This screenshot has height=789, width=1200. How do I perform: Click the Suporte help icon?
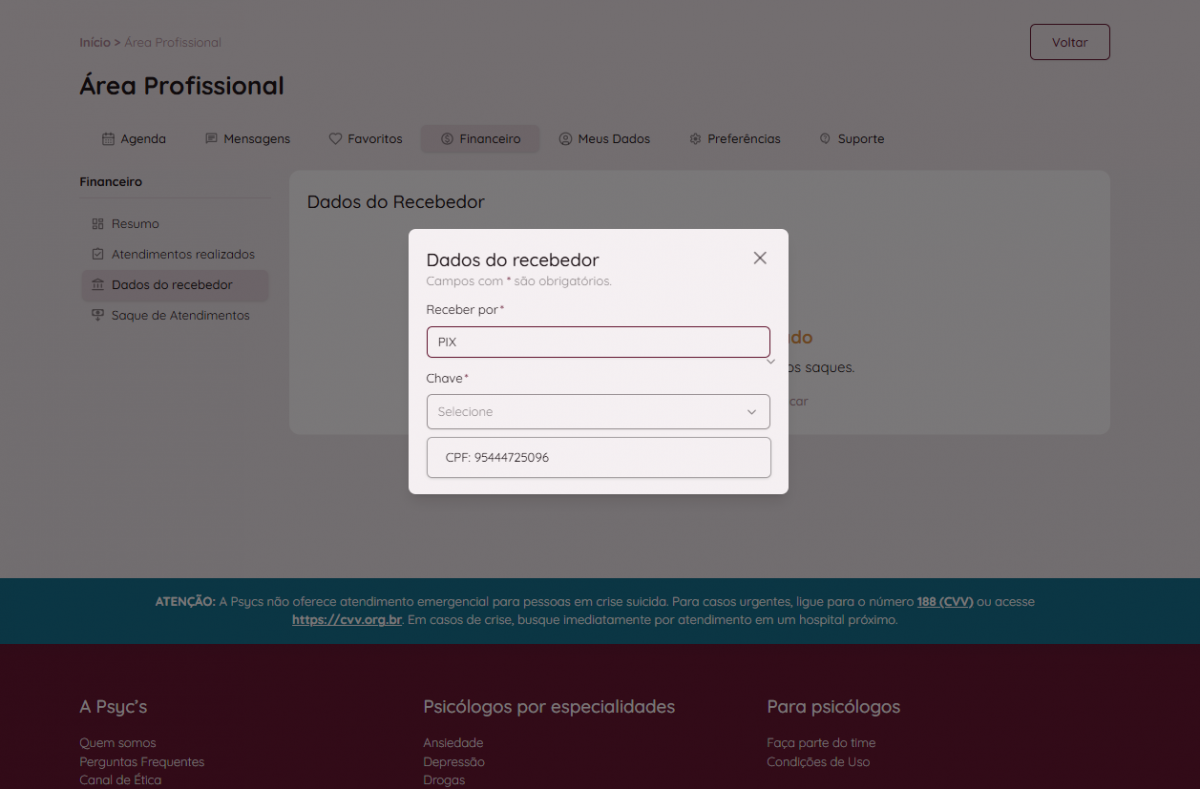click(825, 139)
